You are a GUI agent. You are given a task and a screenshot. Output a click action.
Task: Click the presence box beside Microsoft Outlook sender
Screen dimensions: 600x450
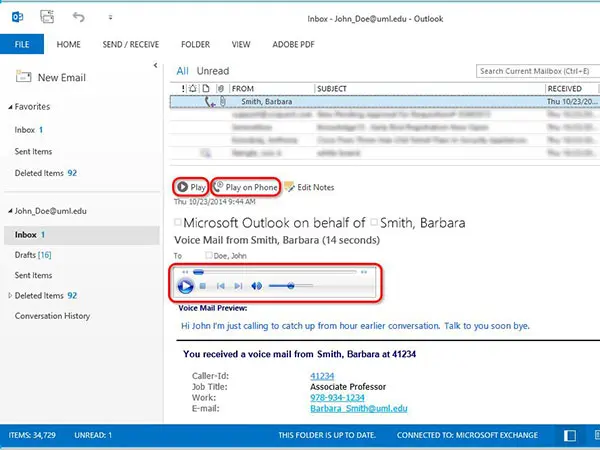(x=178, y=222)
